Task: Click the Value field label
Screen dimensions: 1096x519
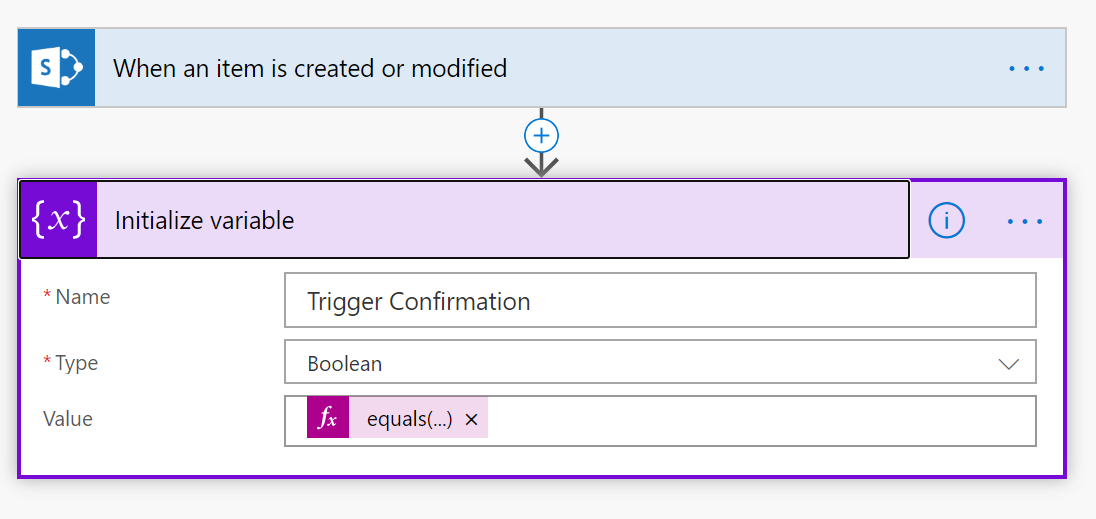Action: [x=68, y=419]
